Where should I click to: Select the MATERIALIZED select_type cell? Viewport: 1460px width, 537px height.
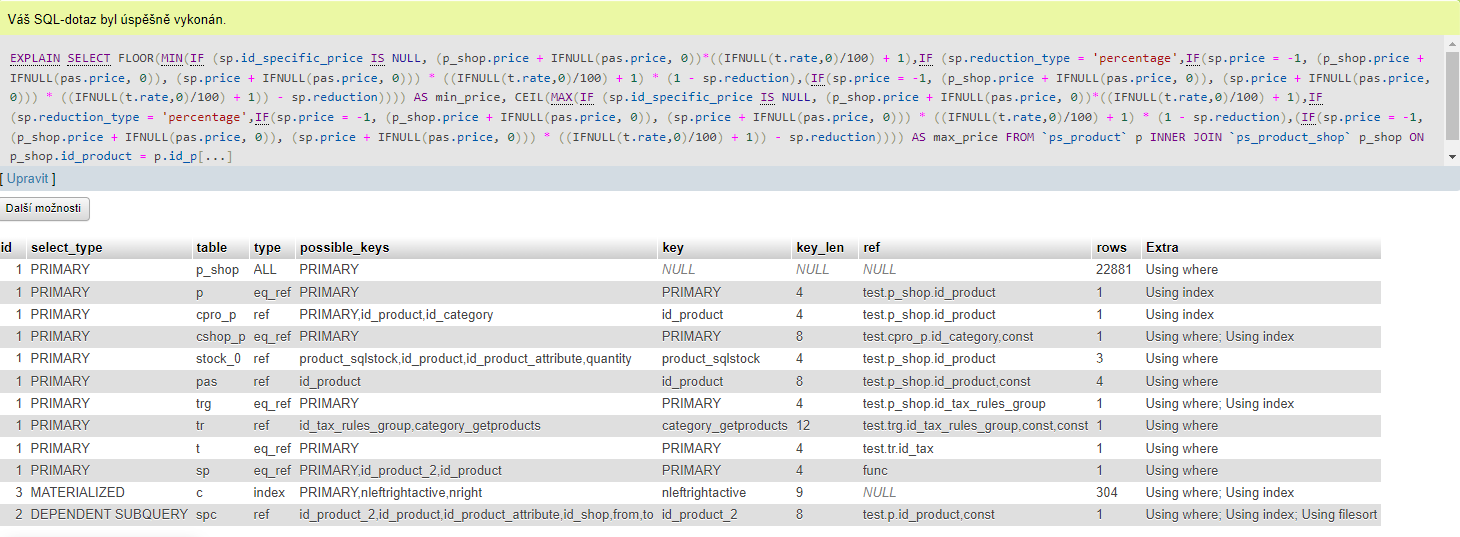point(77,492)
